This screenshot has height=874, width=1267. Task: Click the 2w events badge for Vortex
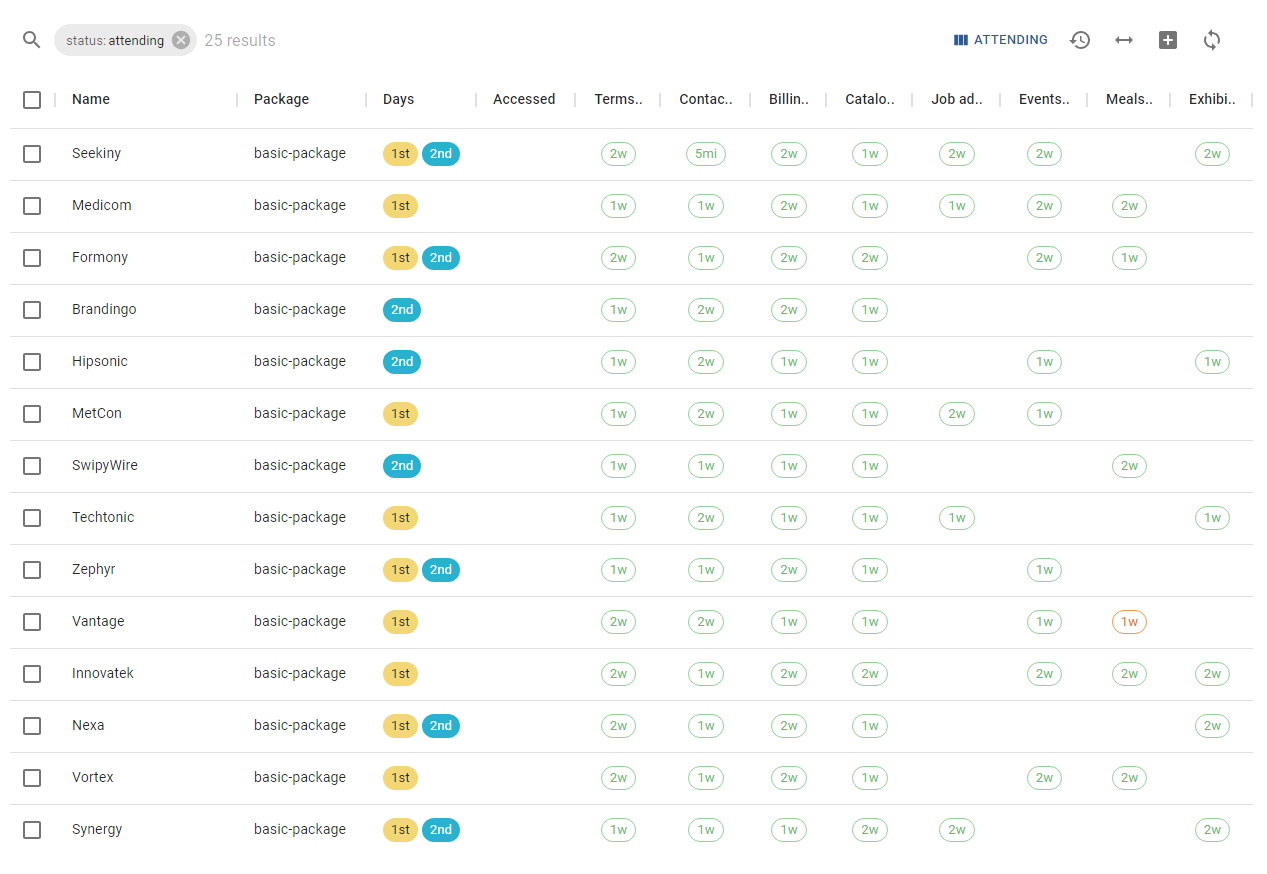[1044, 778]
